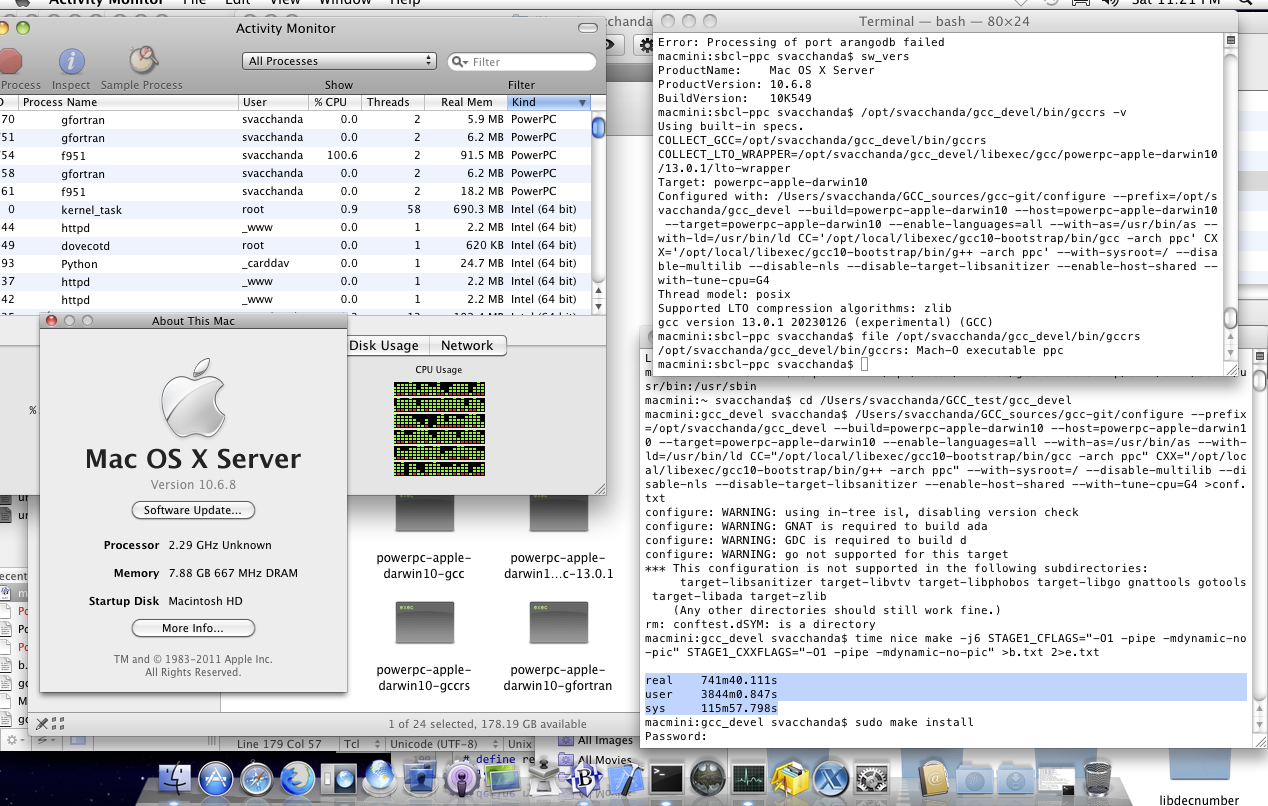Open the Help menu in menu bar
This screenshot has height=806, width=1268.
tap(405, 3)
